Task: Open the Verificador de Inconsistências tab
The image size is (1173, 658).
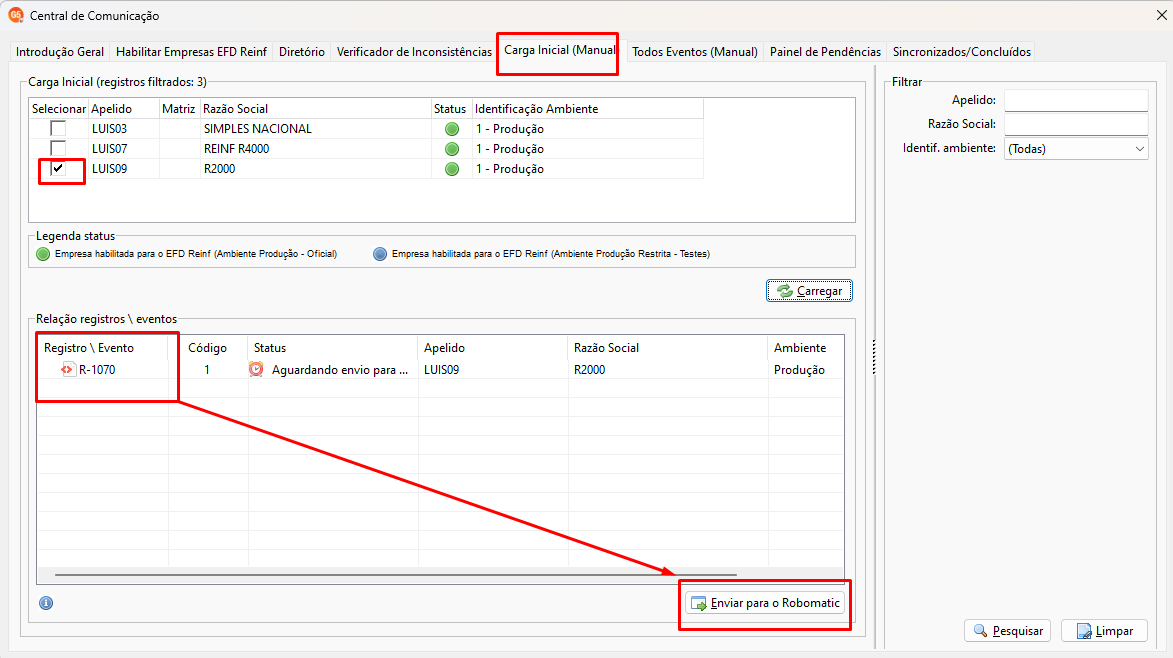Action: click(414, 52)
